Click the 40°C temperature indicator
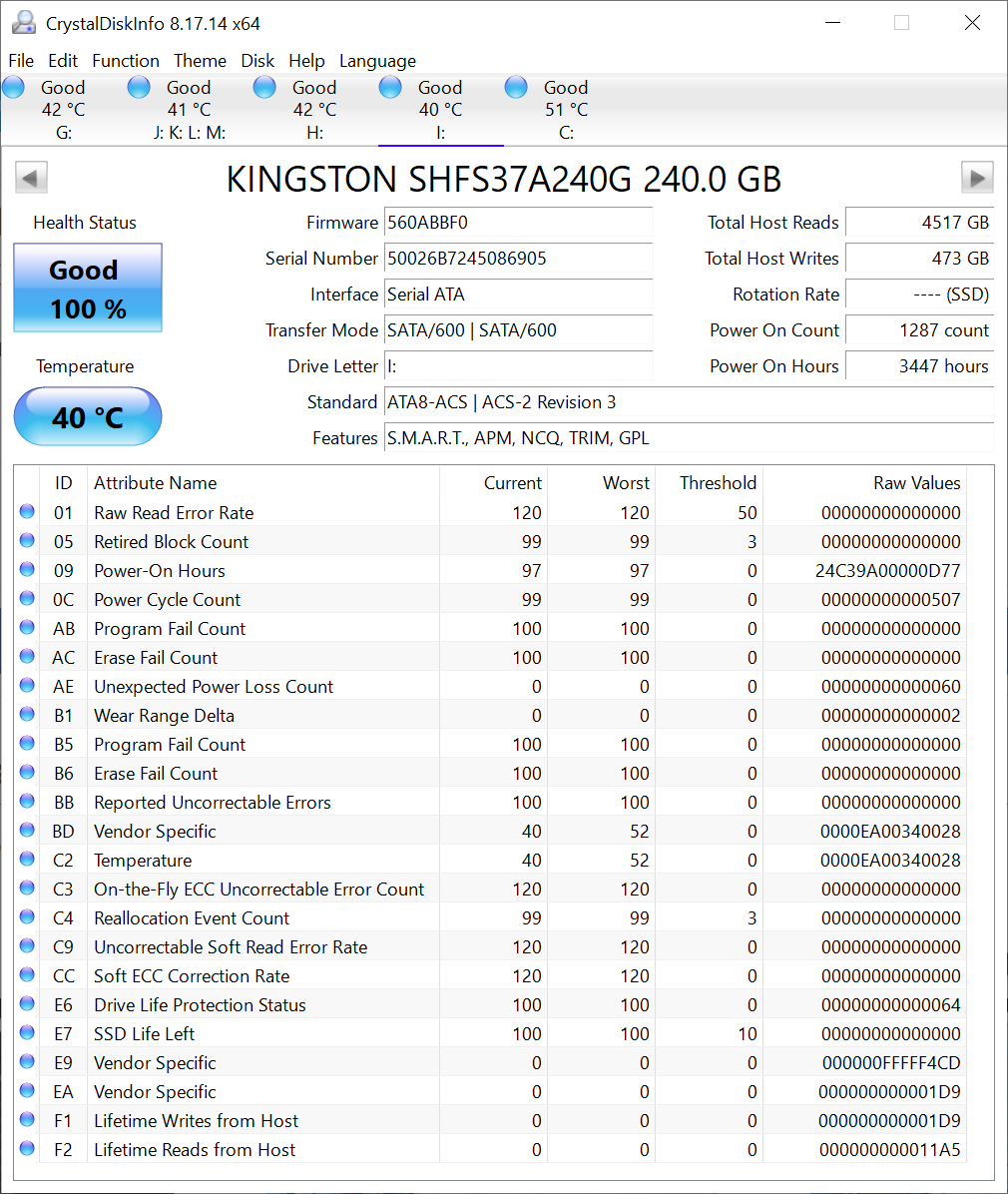This screenshot has width=1008, height=1194. coord(87,416)
